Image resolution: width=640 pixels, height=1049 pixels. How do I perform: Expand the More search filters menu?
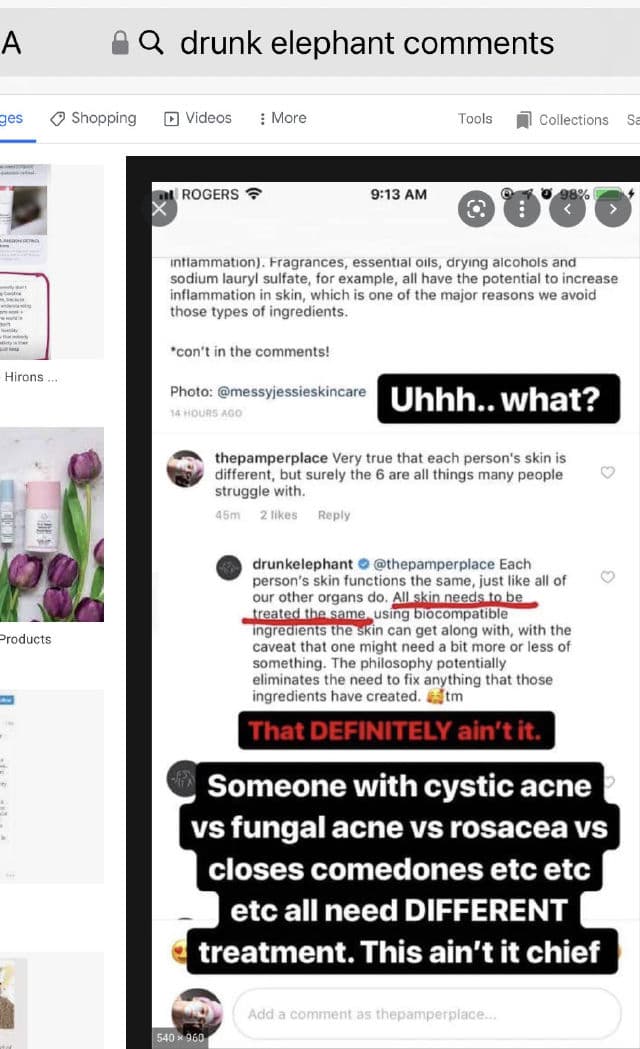click(x=283, y=118)
